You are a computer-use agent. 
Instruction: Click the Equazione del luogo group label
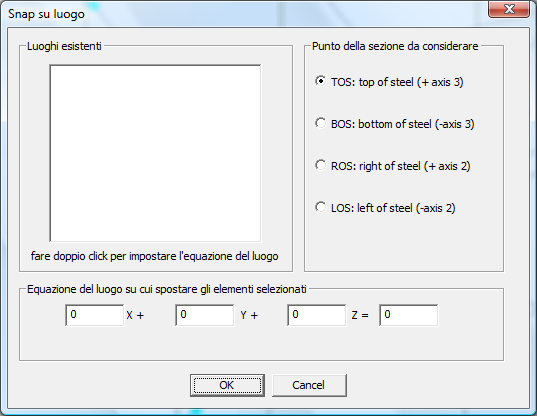pyautogui.click(x=167, y=289)
